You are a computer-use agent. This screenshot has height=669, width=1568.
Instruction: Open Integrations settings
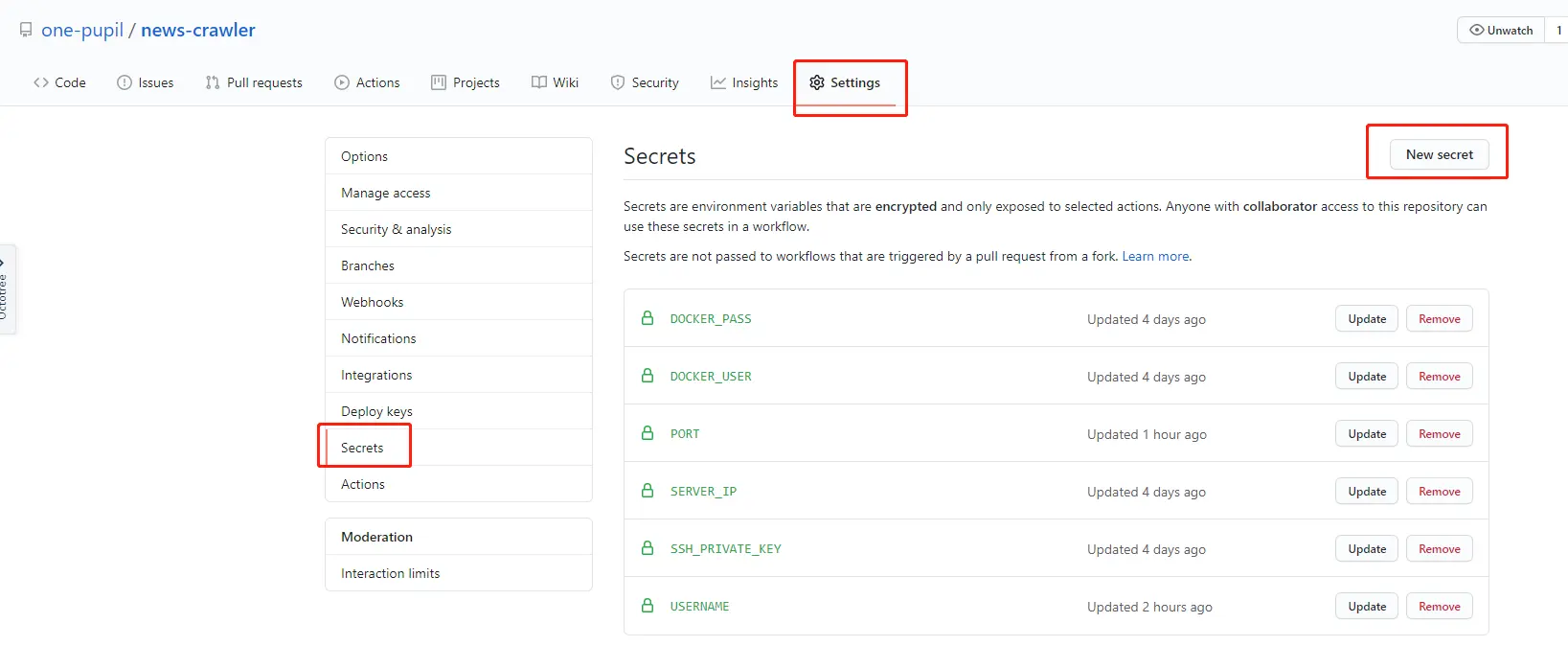(459, 375)
